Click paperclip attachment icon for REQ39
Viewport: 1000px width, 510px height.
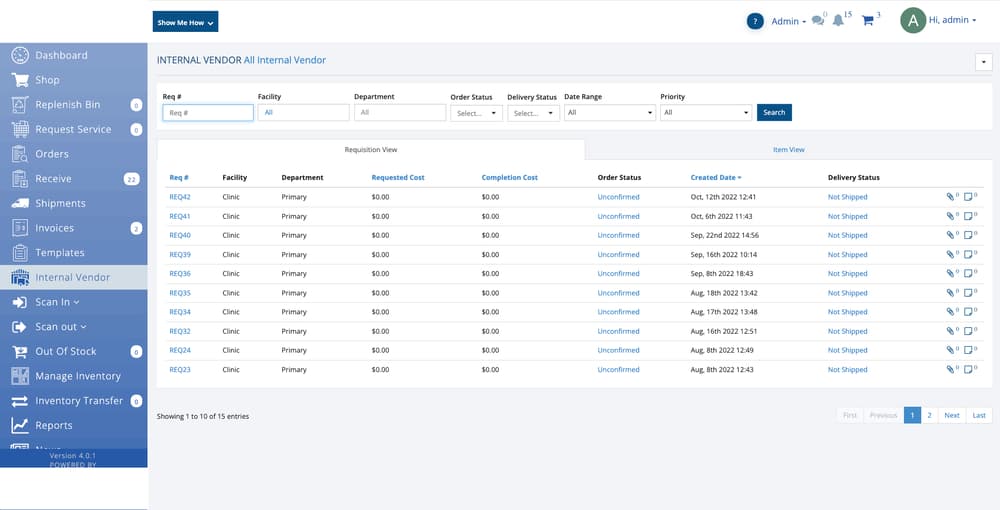click(x=950, y=254)
